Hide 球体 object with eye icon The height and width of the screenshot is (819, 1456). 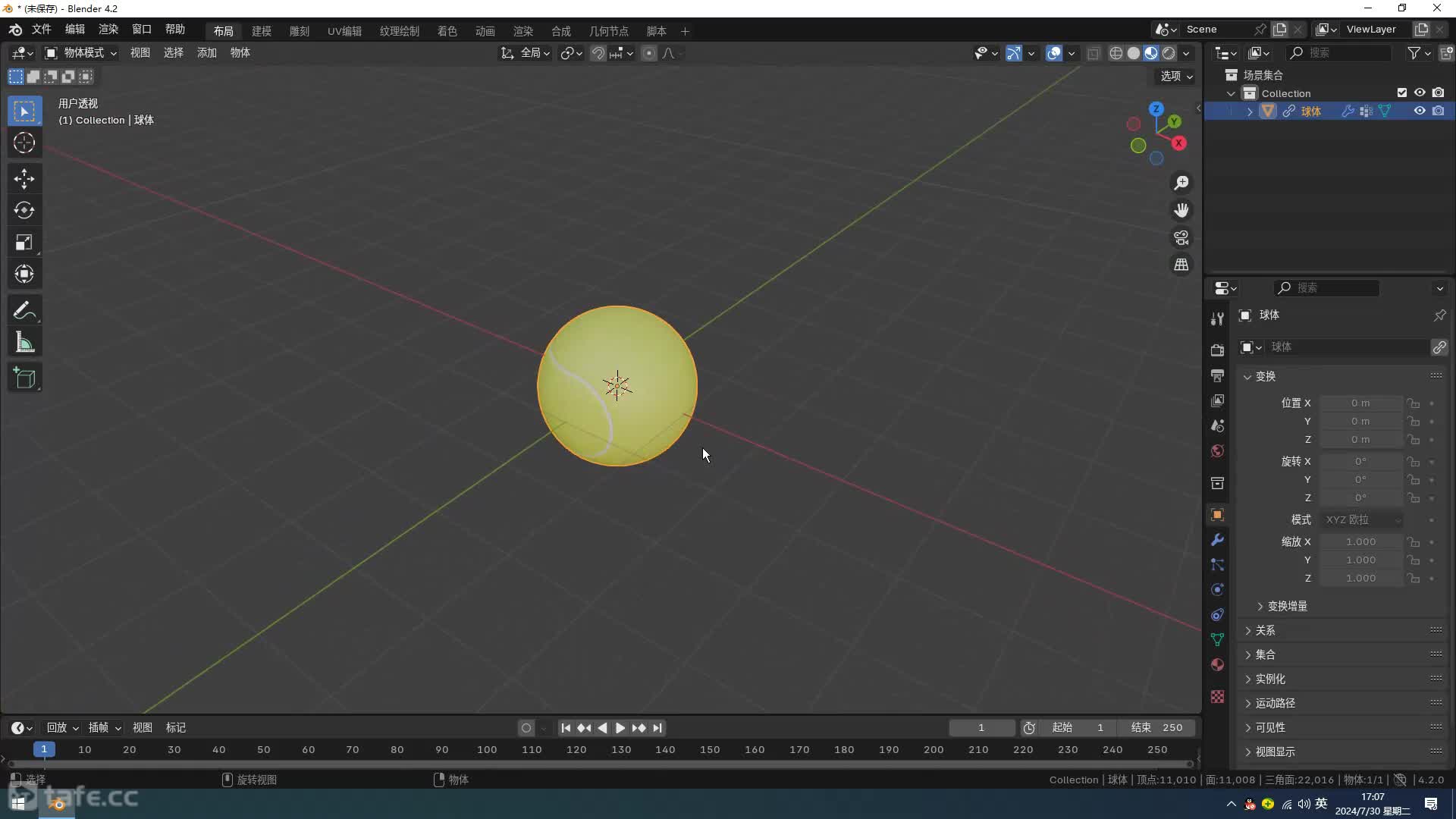click(x=1420, y=111)
